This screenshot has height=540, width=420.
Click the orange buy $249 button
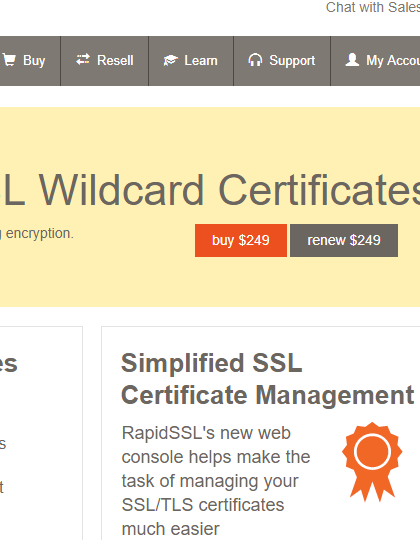click(x=241, y=240)
